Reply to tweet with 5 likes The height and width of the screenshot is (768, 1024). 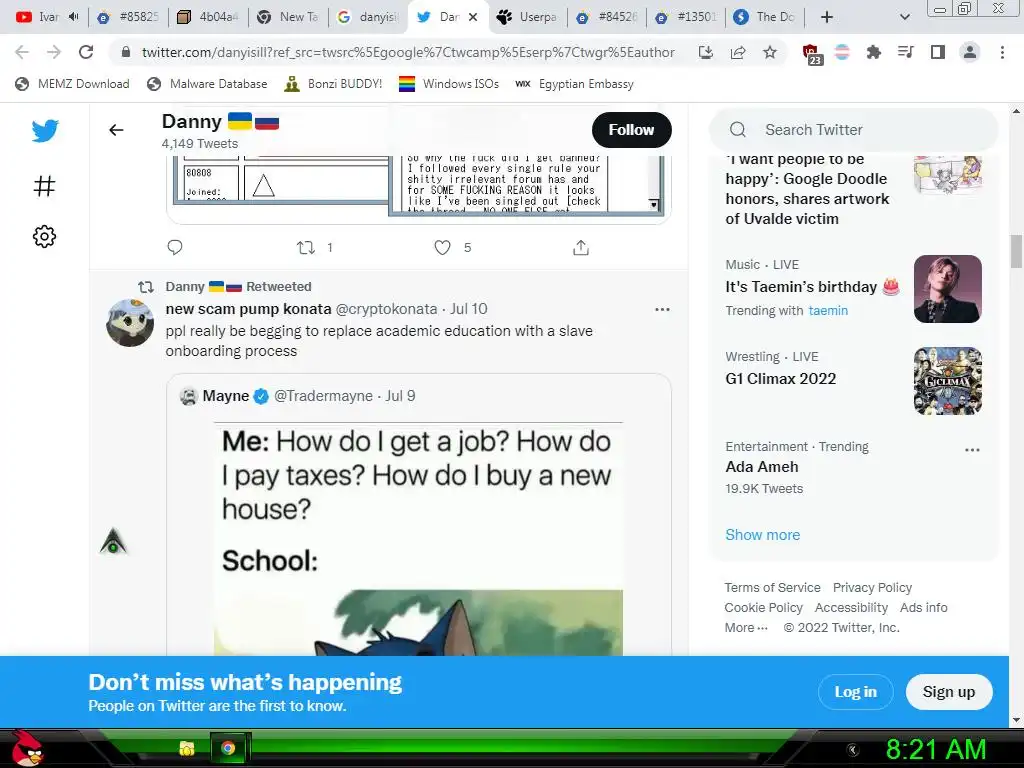click(175, 248)
